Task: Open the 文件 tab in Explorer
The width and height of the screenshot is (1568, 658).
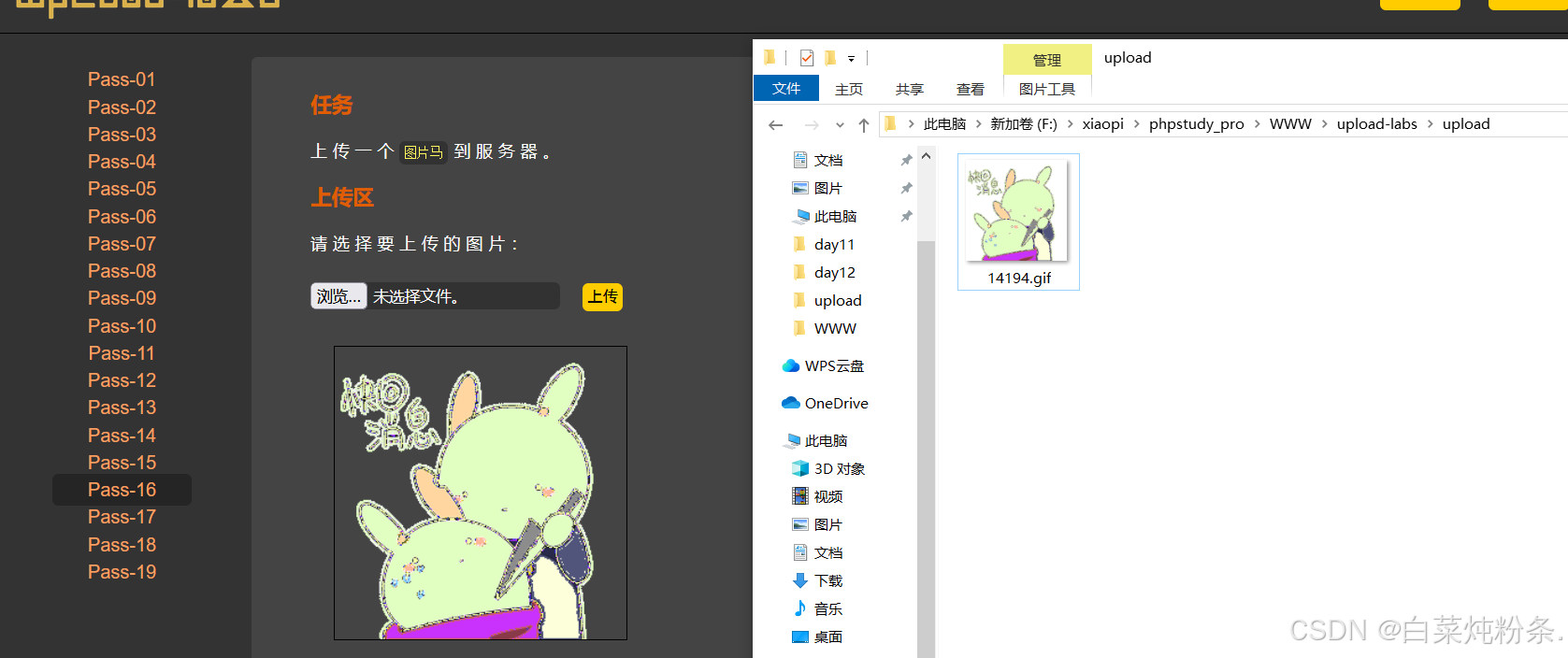Action: tap(786, 88)
